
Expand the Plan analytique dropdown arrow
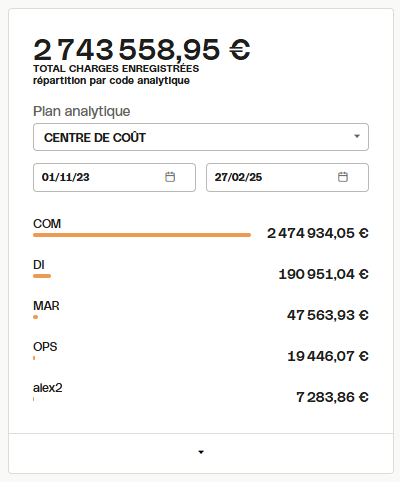(x=357, y=136)
